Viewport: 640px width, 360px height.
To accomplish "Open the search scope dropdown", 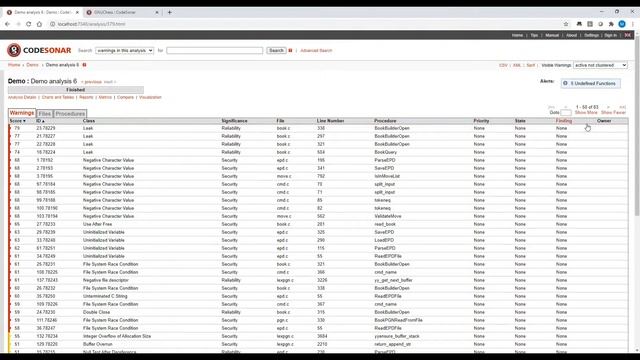I will tap(124, 51).
